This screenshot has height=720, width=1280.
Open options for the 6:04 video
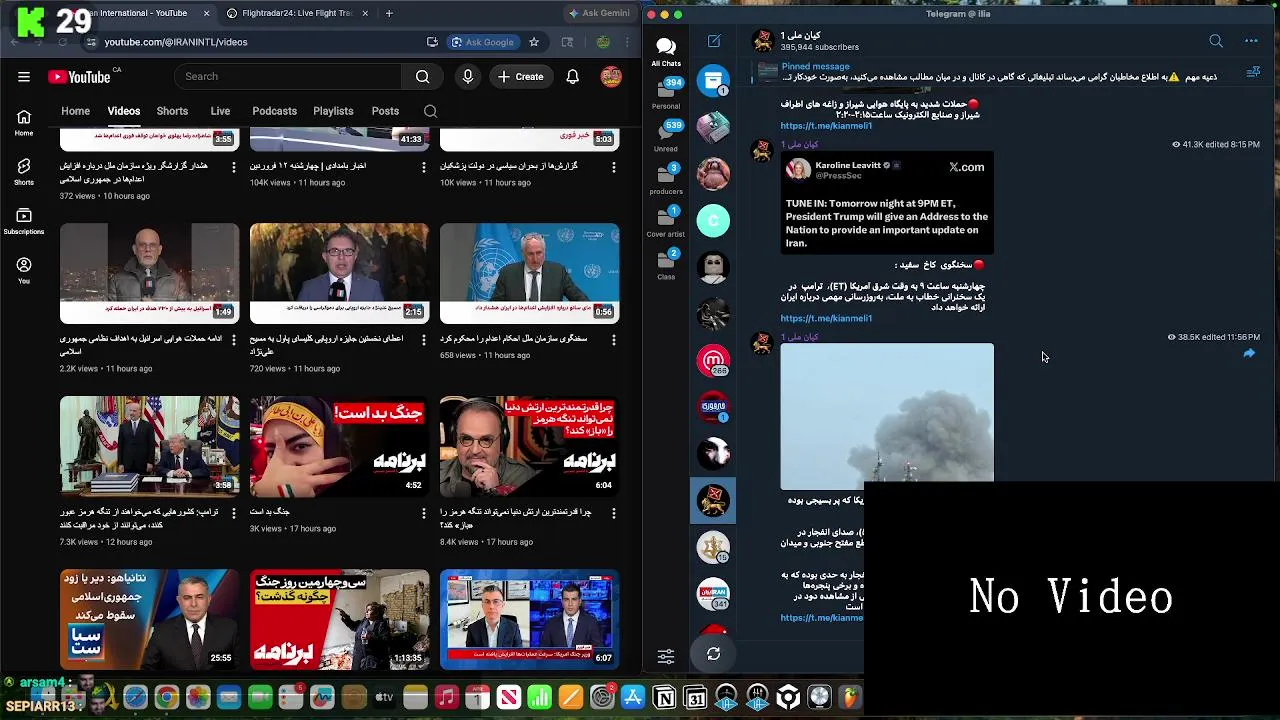pos(614,513)
